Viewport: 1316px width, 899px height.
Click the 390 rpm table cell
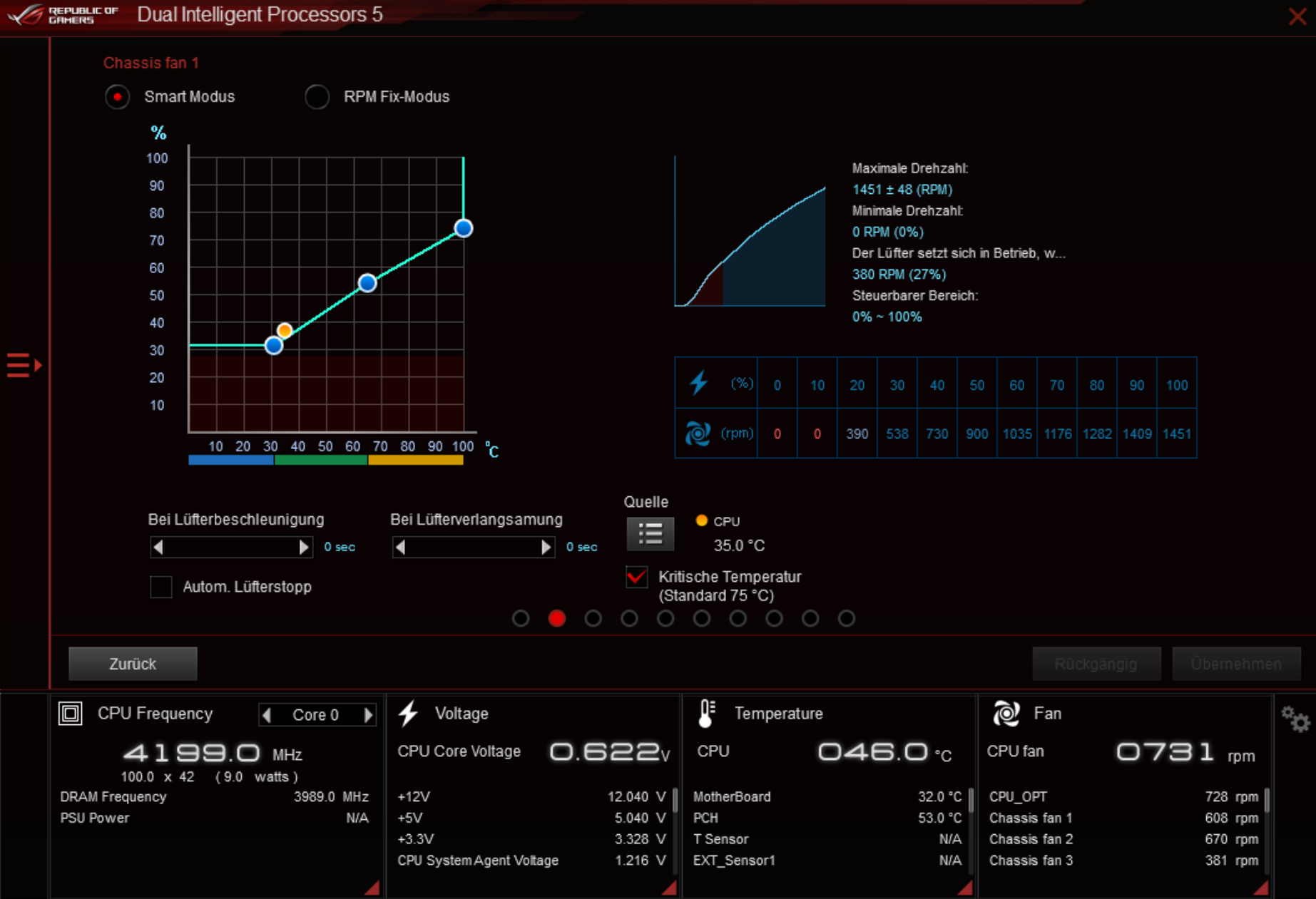(x=857, y=433)
